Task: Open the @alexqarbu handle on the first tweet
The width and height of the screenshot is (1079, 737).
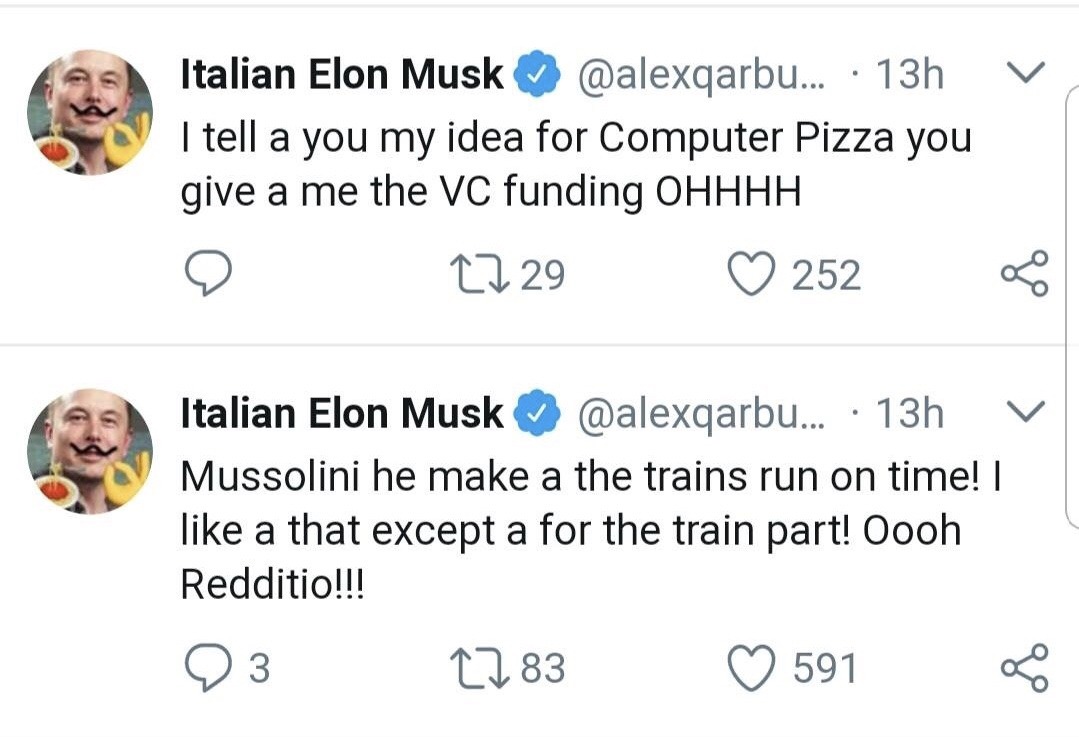Action: tap(697, 76)
